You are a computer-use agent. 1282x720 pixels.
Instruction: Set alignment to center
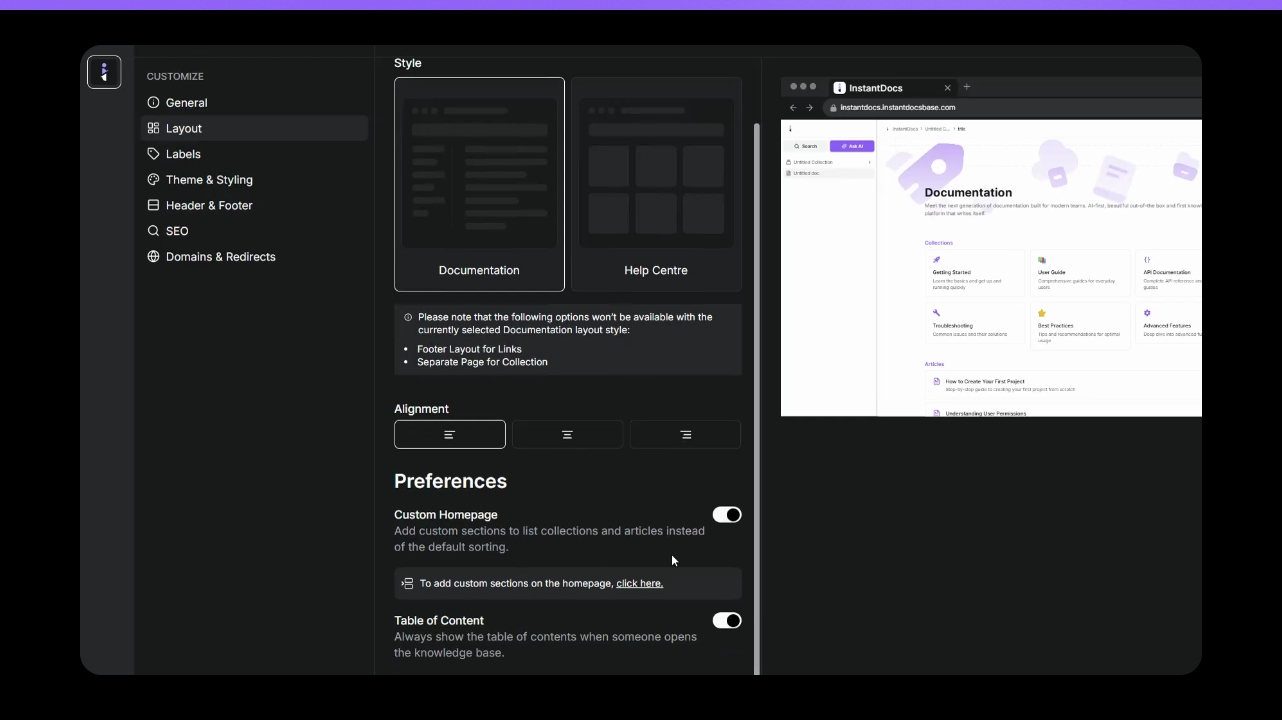coord(567,435)
